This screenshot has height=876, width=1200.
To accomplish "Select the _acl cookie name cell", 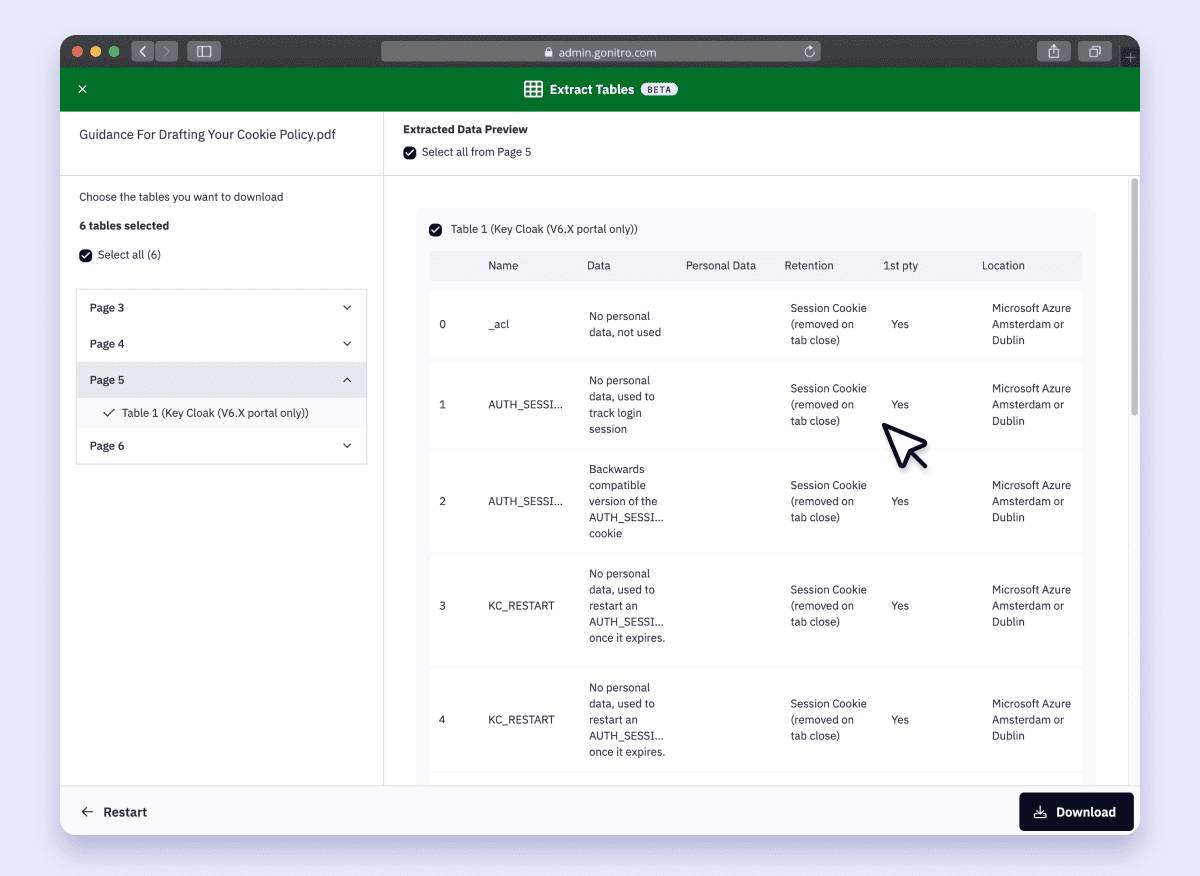I will pyautogui.click(x=499, y=324).
